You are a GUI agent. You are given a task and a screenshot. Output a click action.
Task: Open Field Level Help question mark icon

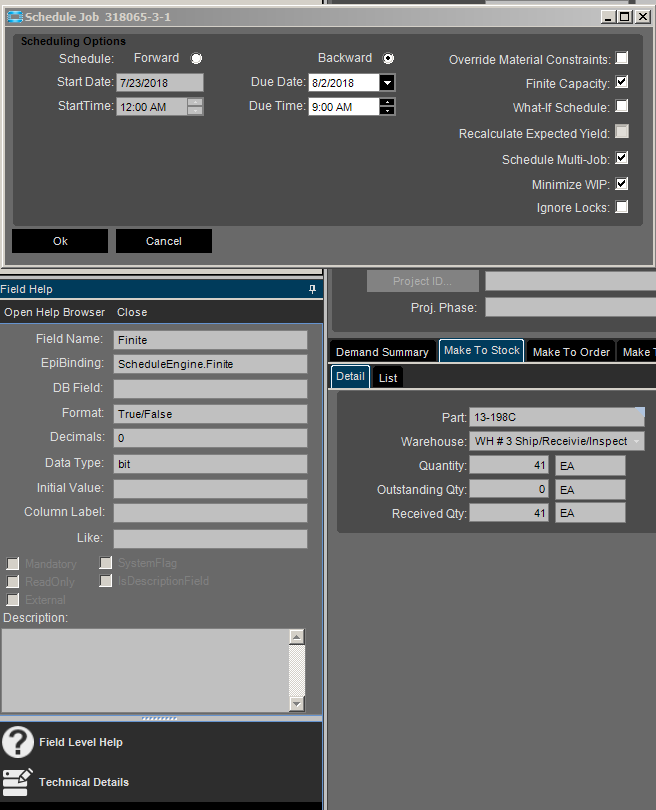point(18,742)
